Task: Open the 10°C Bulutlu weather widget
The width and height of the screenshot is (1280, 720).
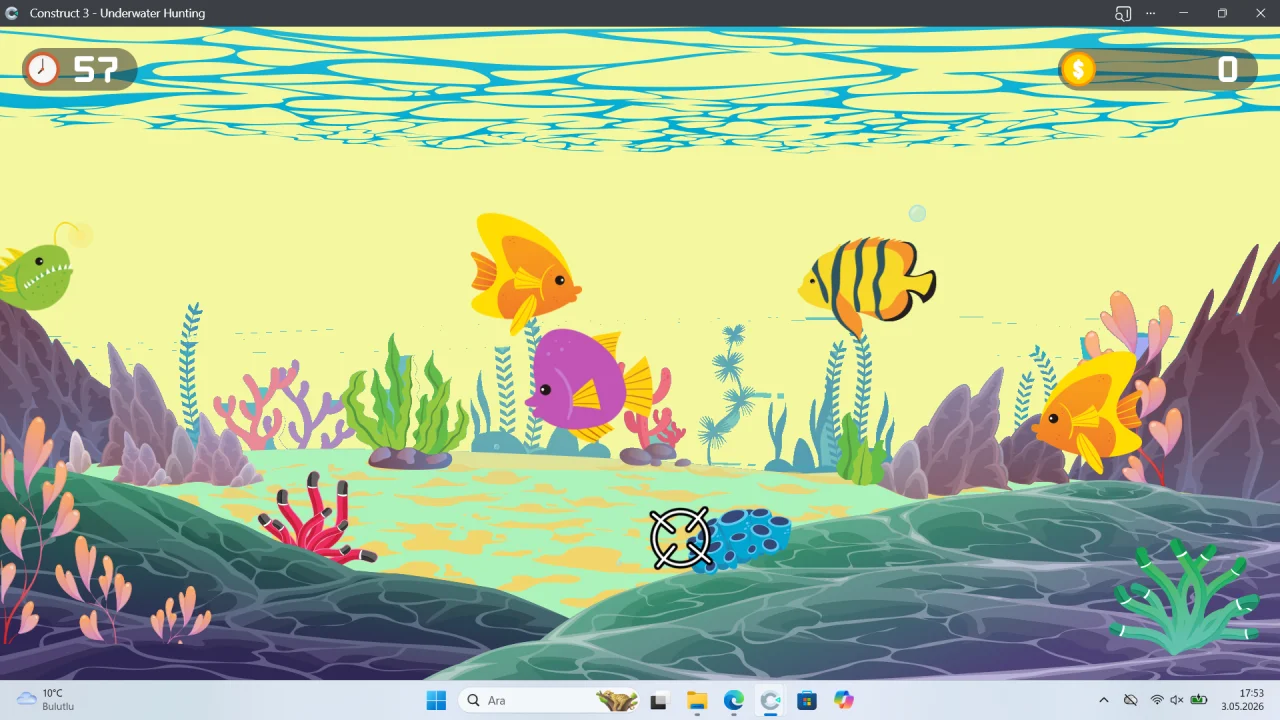Action: click(45, 700)
